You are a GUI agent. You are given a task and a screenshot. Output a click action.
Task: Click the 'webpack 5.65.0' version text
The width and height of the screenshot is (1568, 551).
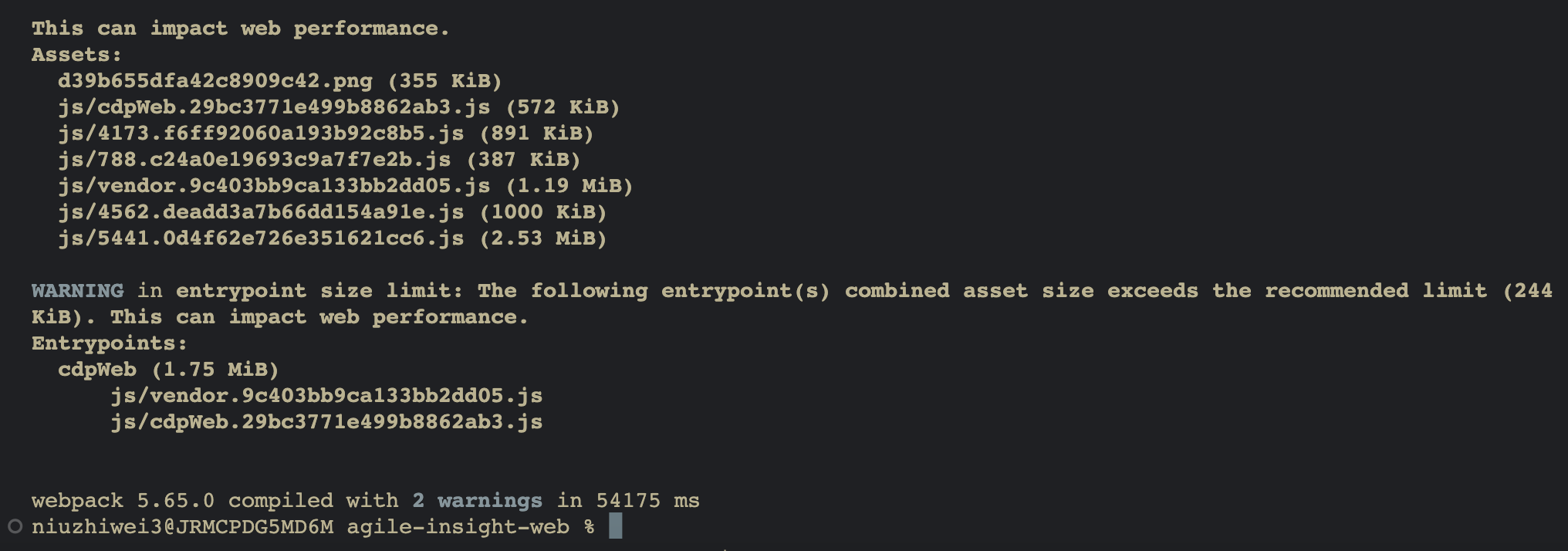(x=123, y=501)
